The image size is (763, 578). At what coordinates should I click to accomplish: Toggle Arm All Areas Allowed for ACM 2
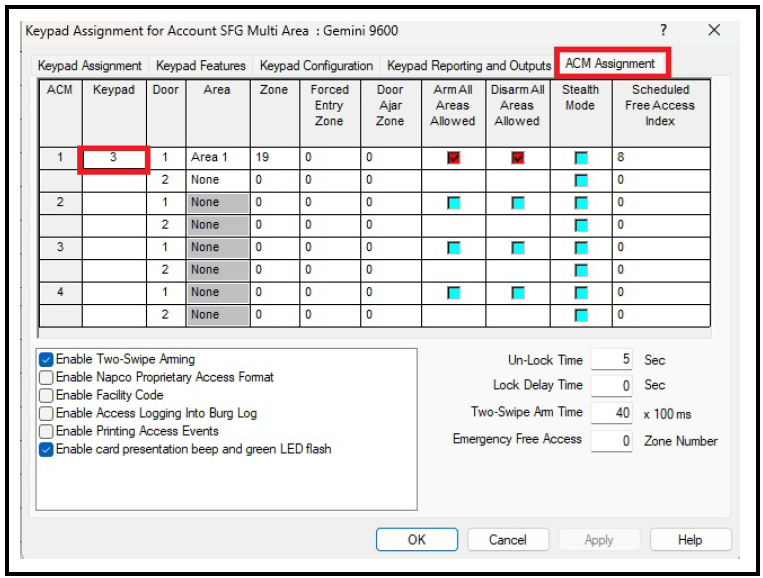tap(454, 203)
